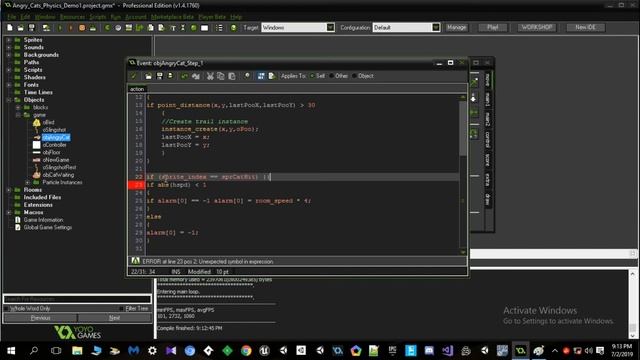Click the Create time line hourglass icon
Image resolution: width=640 pixels, height=360 pixels.
coord(183,27)
